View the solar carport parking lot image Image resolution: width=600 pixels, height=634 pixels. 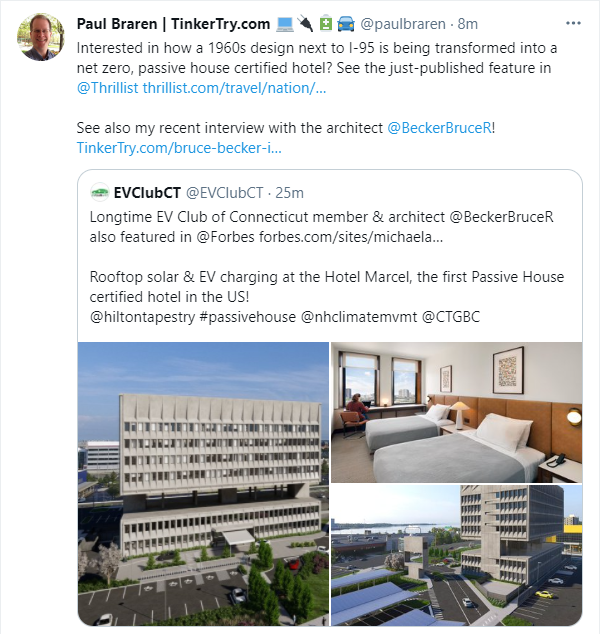456,556
